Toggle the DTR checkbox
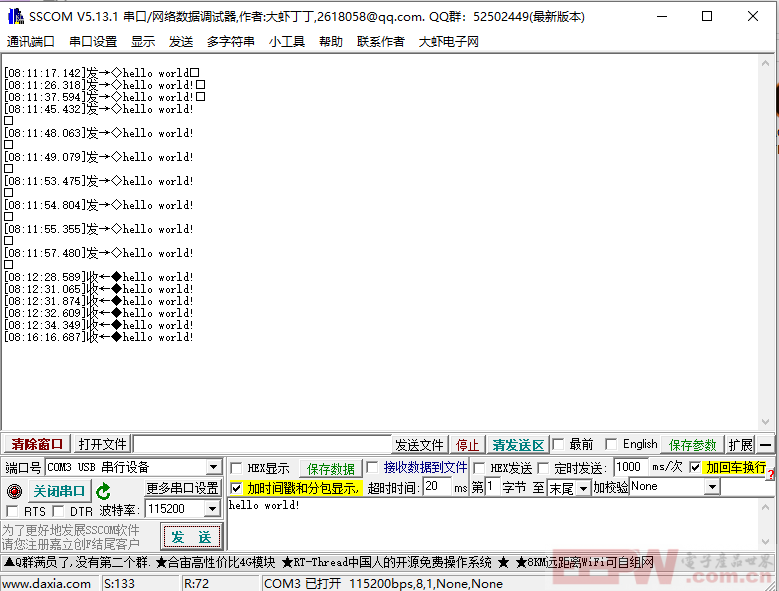The height and width of the screenshot is (591, 779). 58,511
